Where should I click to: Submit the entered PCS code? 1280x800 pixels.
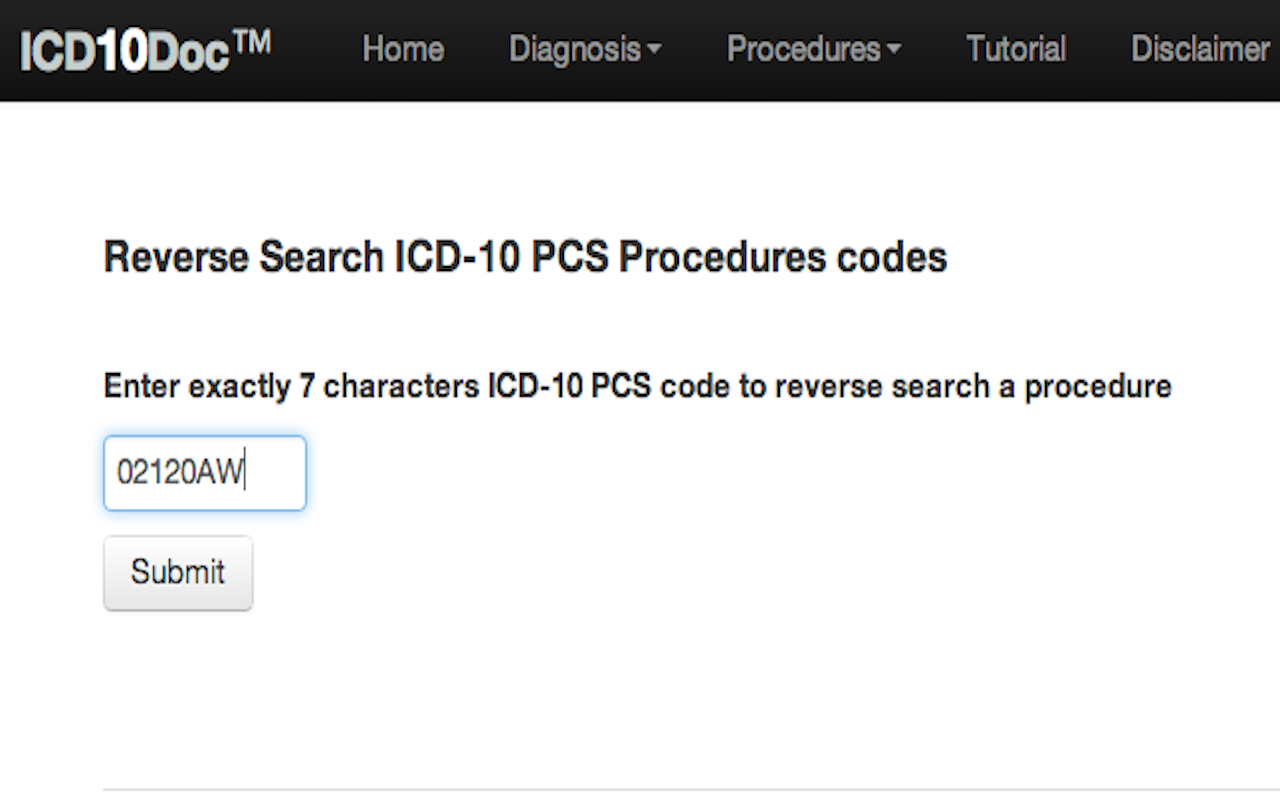click(177, 572)
